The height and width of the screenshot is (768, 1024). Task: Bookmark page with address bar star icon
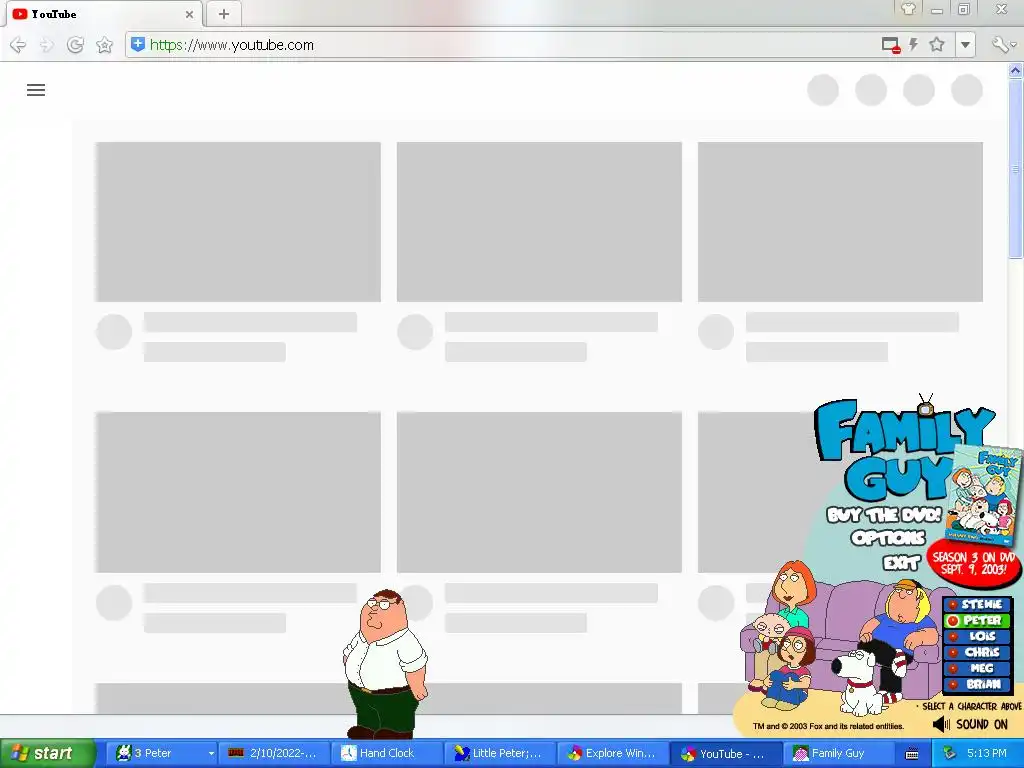[x=937, y=44]
